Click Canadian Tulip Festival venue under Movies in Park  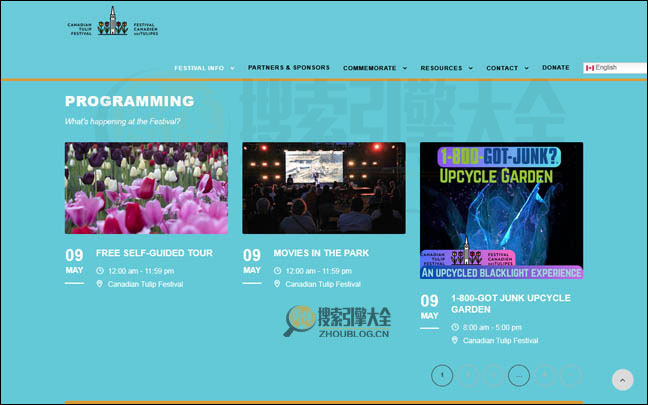pyautogui.click(x=323, y=284)
